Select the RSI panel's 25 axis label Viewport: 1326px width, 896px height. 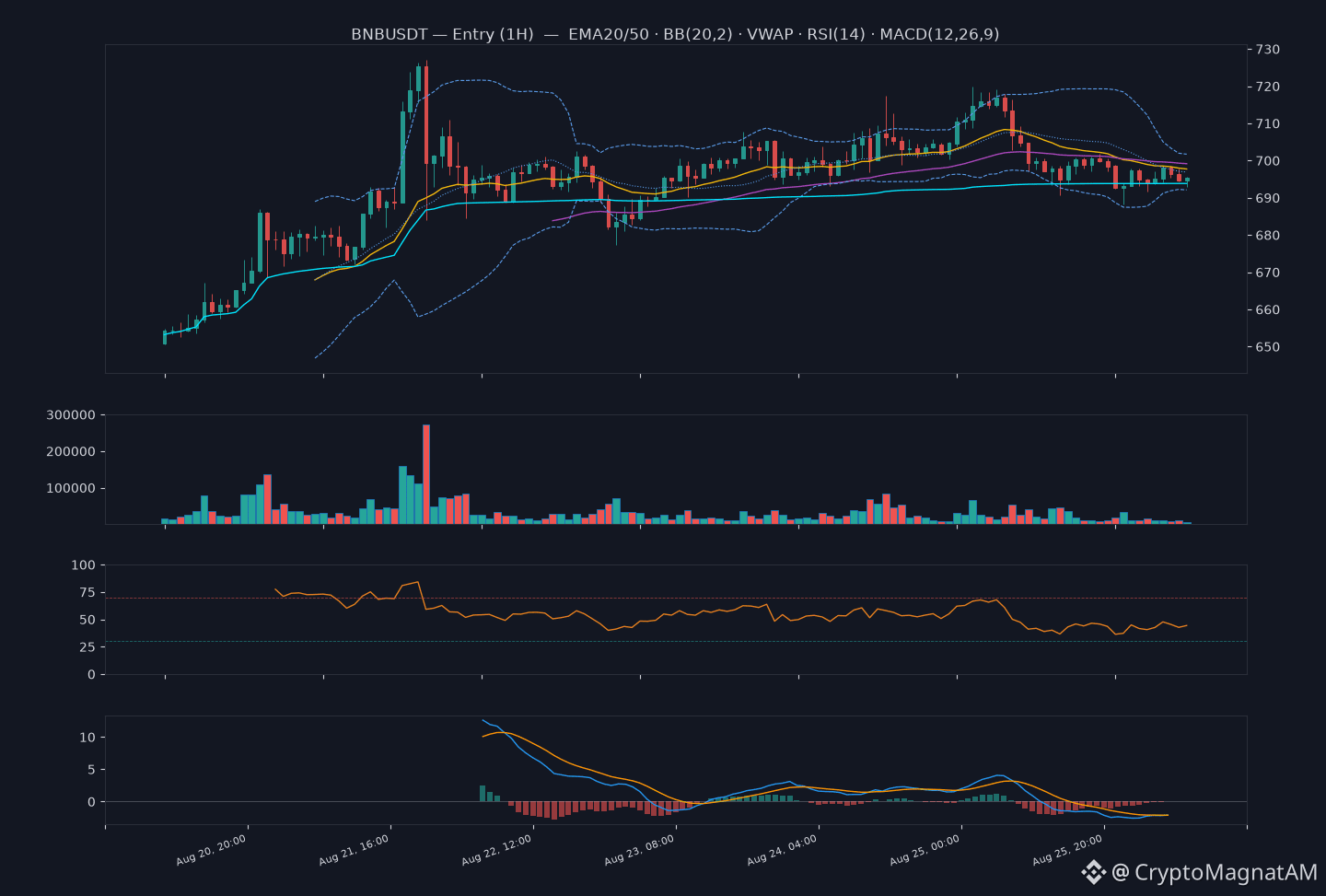pyautogui.click(x=87, y=647)
